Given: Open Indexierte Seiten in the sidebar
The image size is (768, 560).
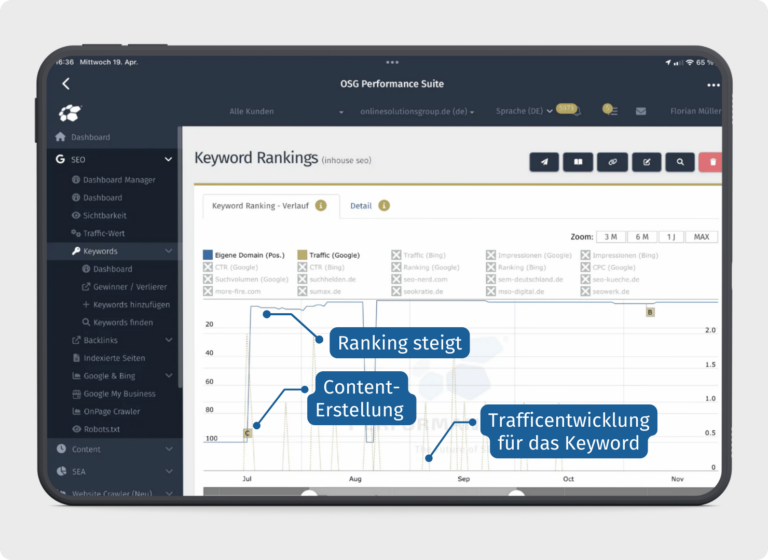Looking at the screenshot, I should click(109, 358).
